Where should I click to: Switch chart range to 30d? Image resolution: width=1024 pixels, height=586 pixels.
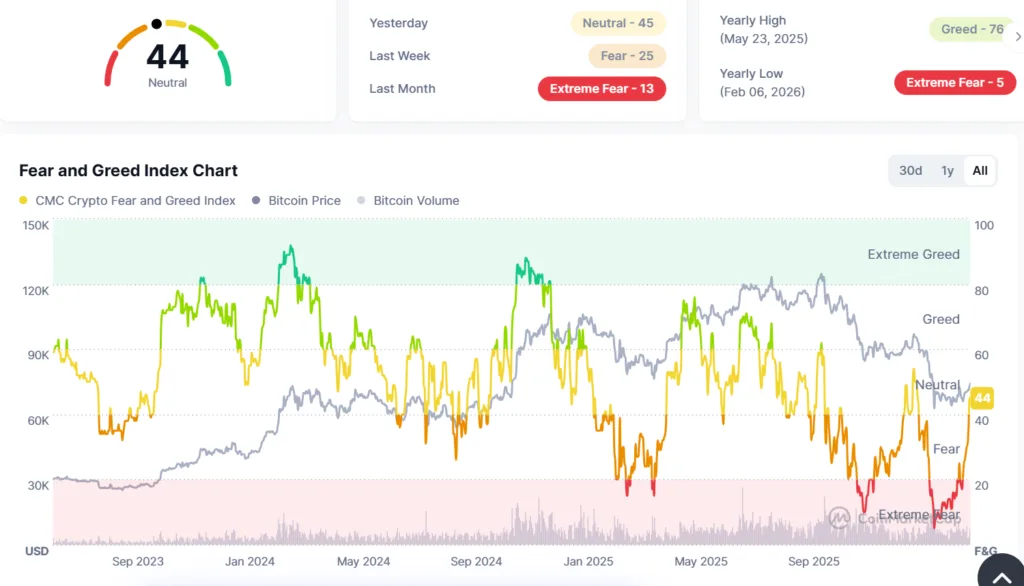910,170
